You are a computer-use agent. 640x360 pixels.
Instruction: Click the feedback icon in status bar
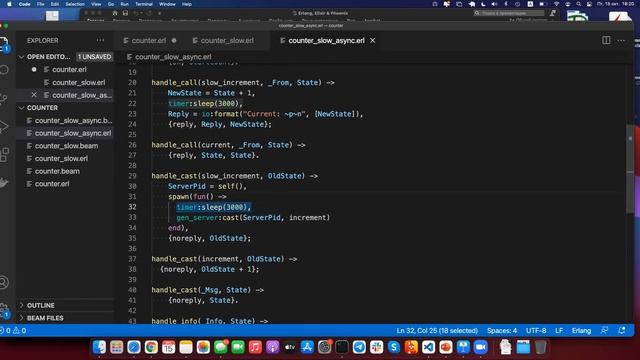604,330
